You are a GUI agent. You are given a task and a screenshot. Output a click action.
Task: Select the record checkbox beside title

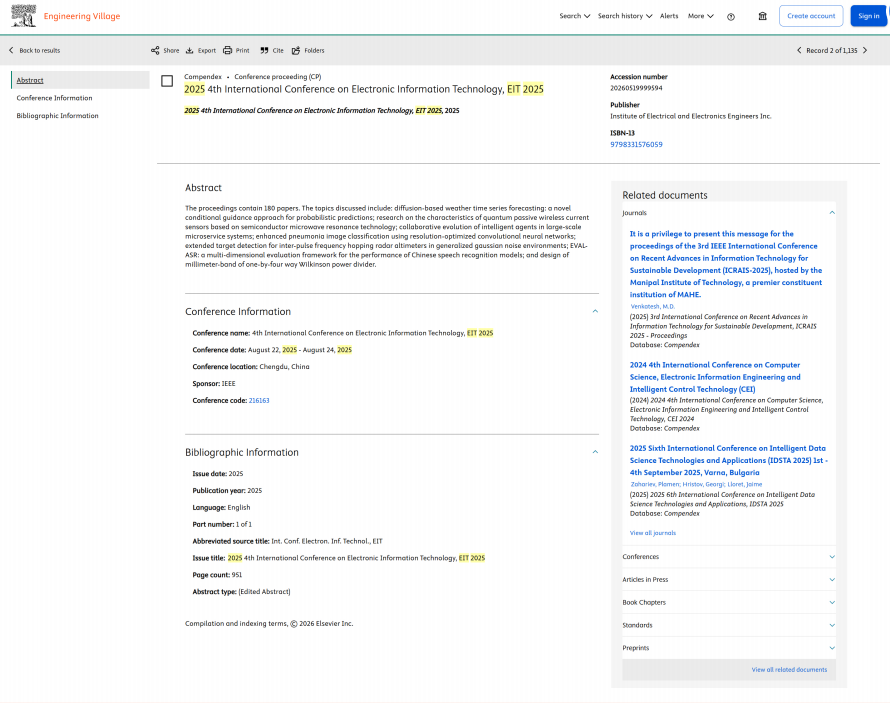[167, 81]
